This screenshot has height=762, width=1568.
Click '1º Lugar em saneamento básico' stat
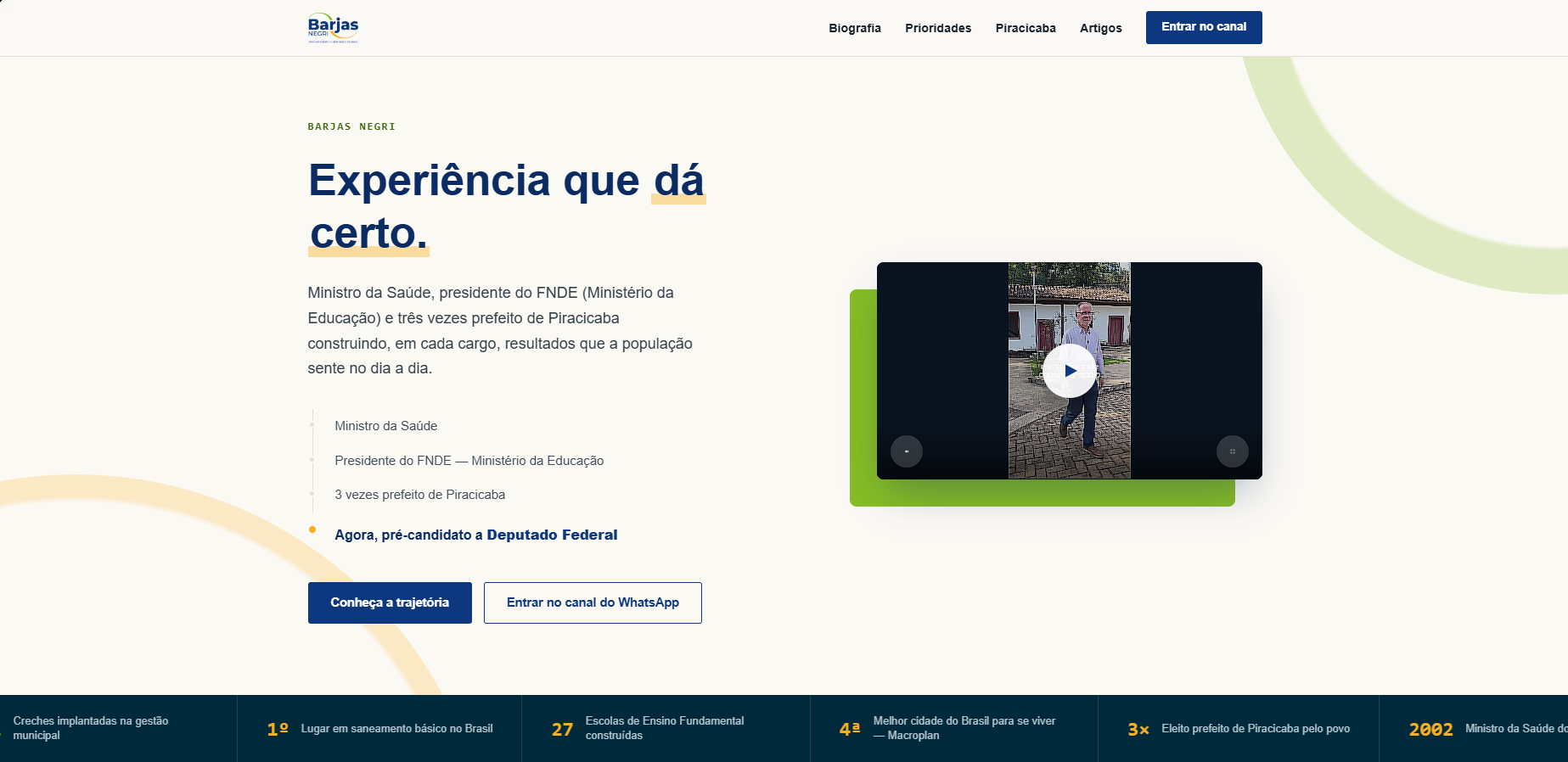click(x=379, y=729)
